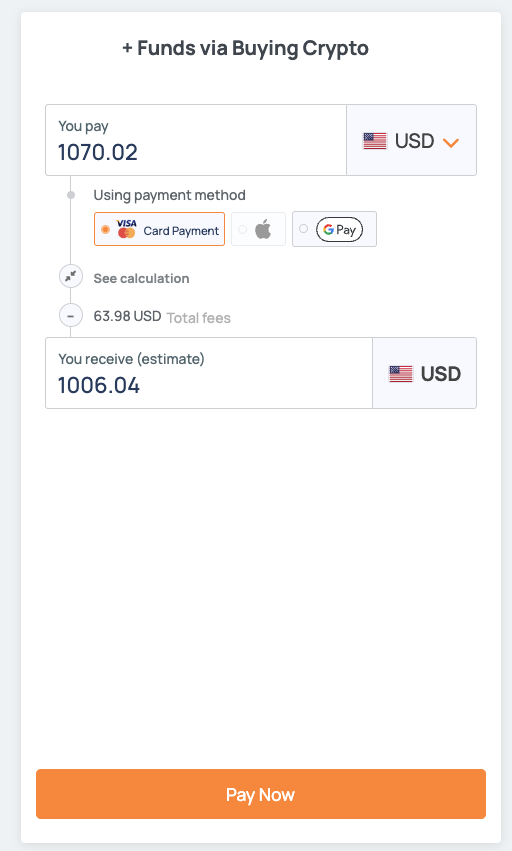Click the Using payment method label
The image size is (512, 851).
(x=169, y=195)
